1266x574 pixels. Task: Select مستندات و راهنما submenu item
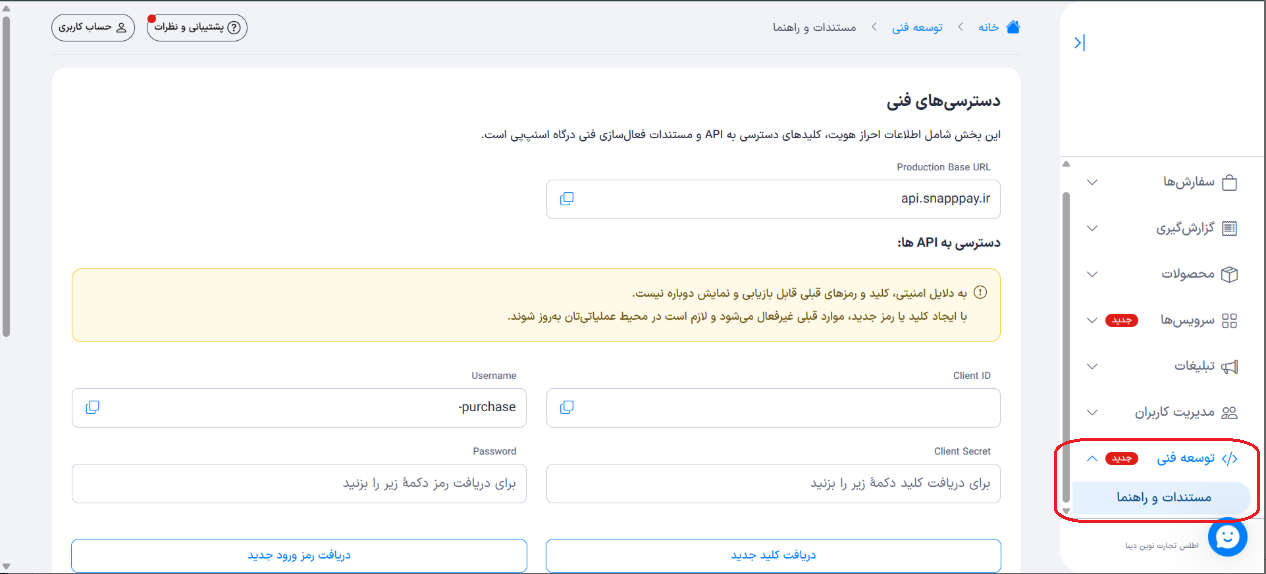pos(1161,498)
